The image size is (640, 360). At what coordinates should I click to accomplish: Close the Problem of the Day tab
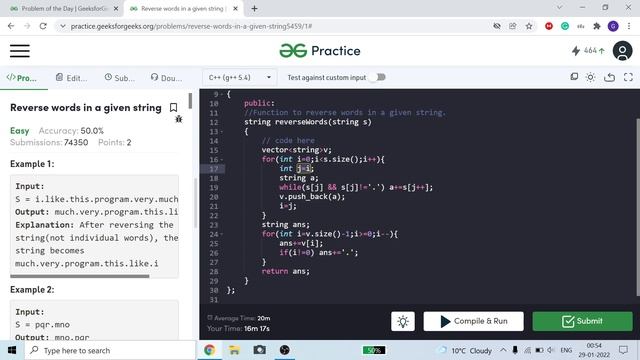[x=116, y=9]
